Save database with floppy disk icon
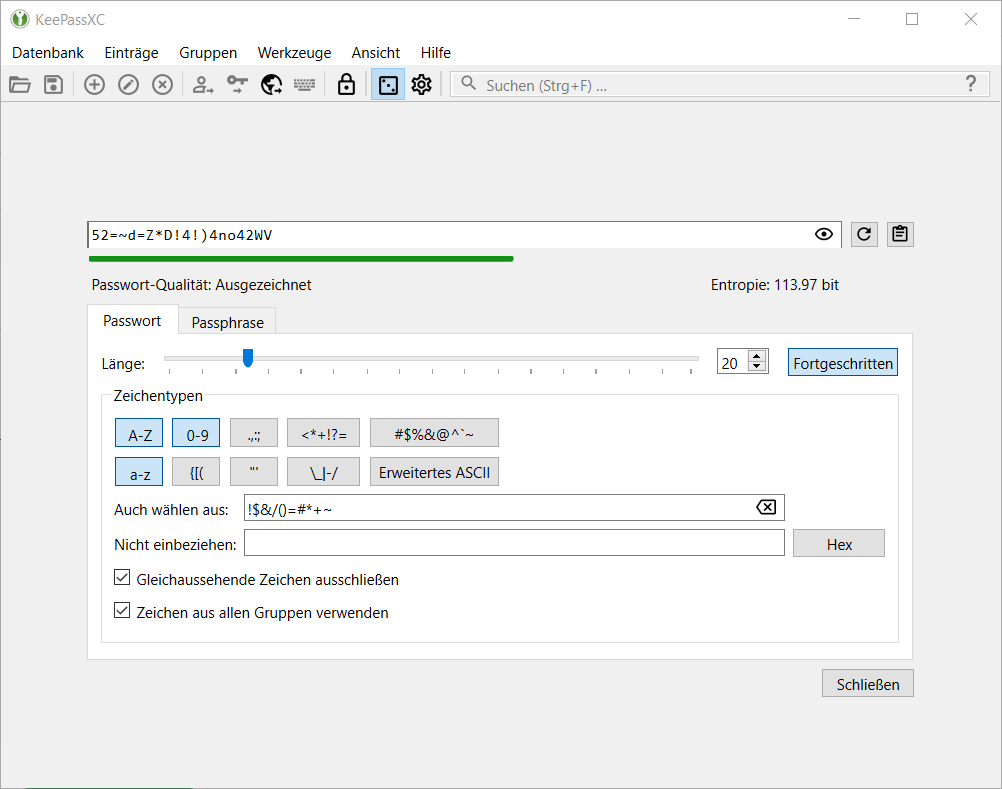The width and height of the screenshot is (1002, 789). click(54, 84)
